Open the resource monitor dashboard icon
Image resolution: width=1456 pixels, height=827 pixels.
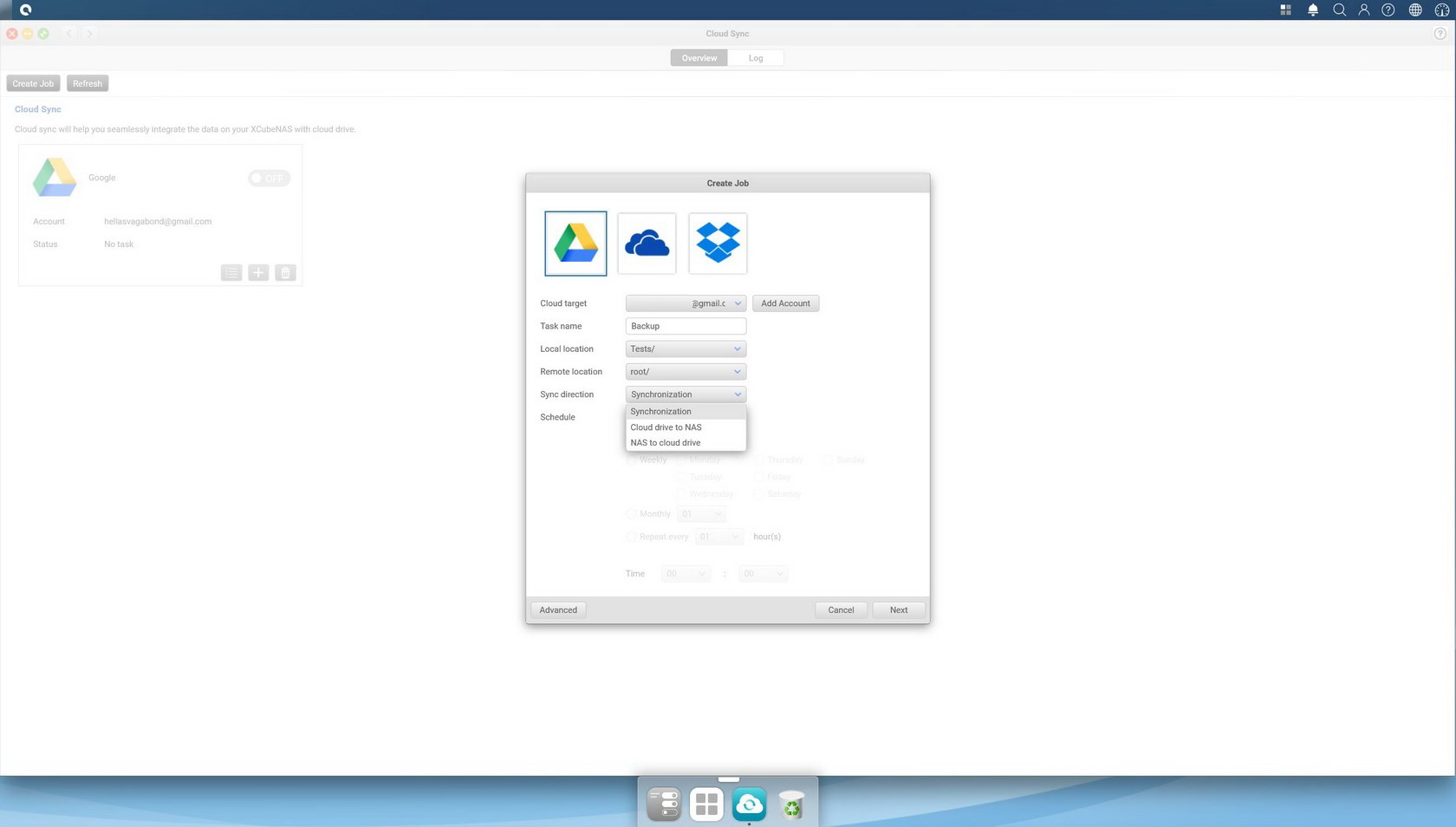tap(1442, 10)
